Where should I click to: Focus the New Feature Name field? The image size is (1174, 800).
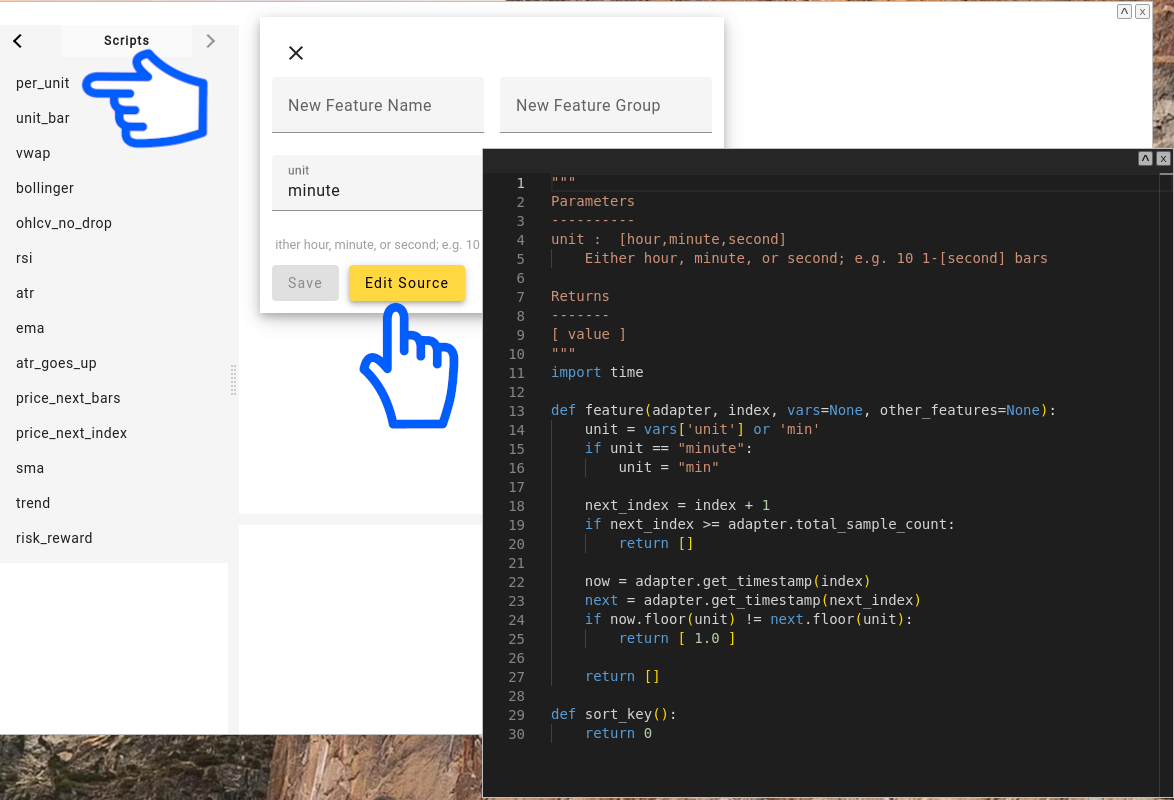pyautogui.click(x=377, y=105)
